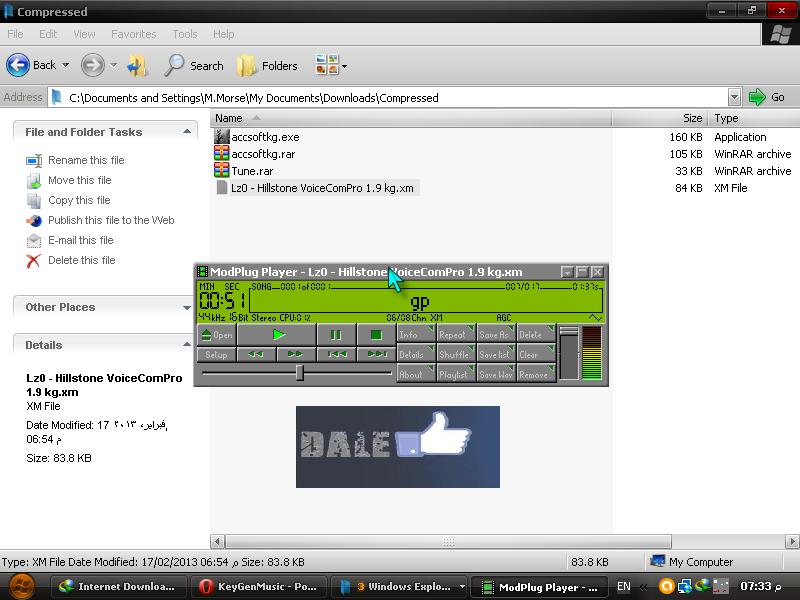Click the Up folder icon in the toolbar
This screenshot has height=600, width=800.
137,66
